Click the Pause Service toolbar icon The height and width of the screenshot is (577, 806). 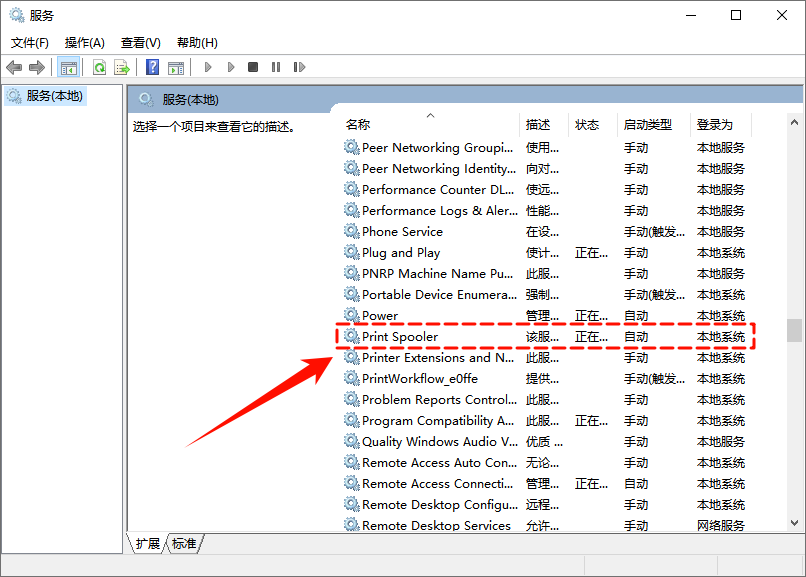click(277, 67)
